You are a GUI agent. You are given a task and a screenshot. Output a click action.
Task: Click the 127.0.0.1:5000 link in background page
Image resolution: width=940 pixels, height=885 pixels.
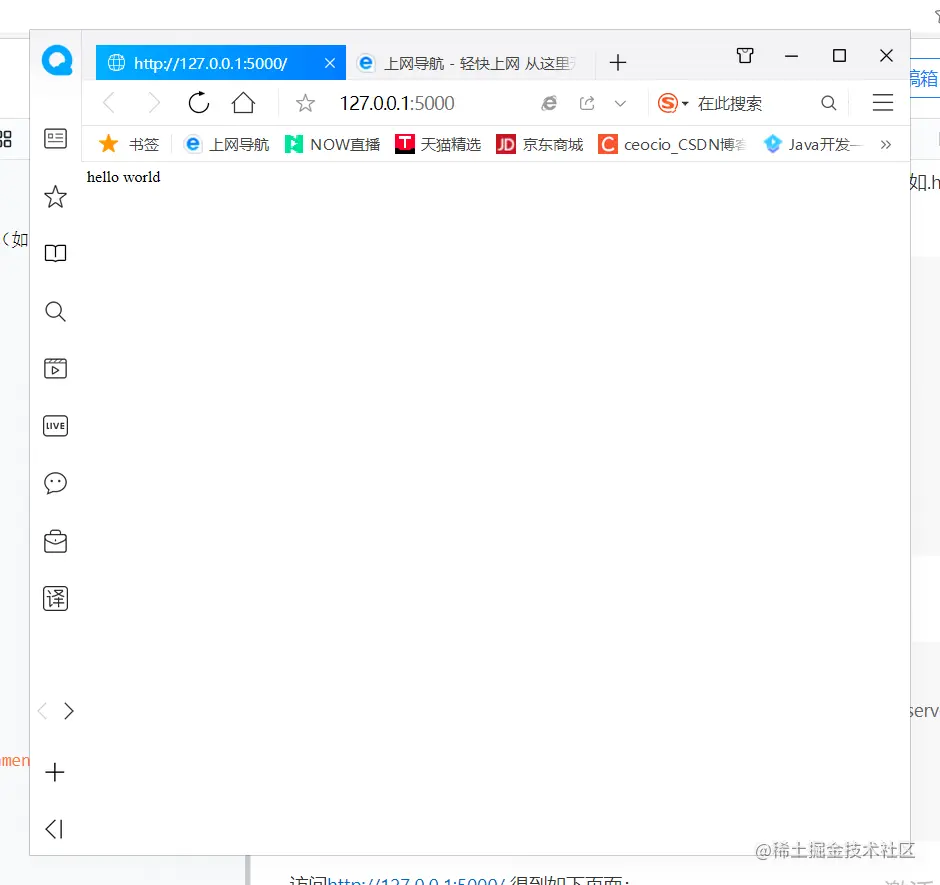[417, 881]
